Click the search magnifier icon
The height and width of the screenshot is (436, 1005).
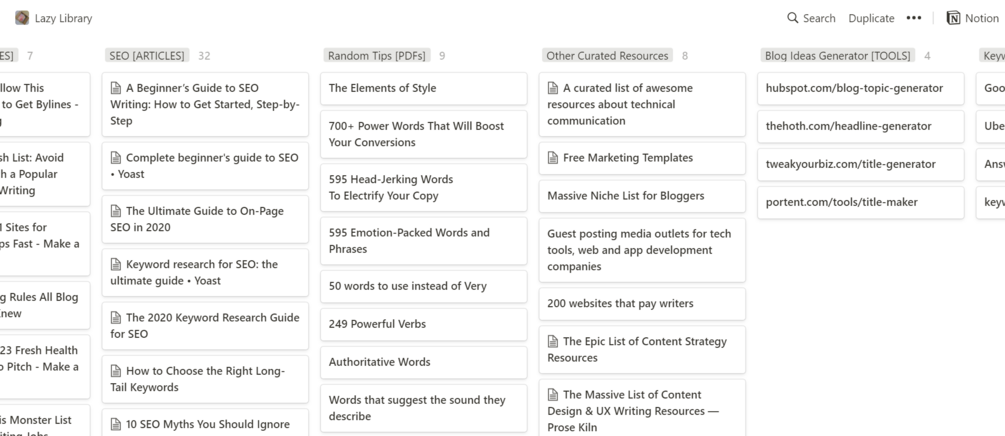coord(793,18)
